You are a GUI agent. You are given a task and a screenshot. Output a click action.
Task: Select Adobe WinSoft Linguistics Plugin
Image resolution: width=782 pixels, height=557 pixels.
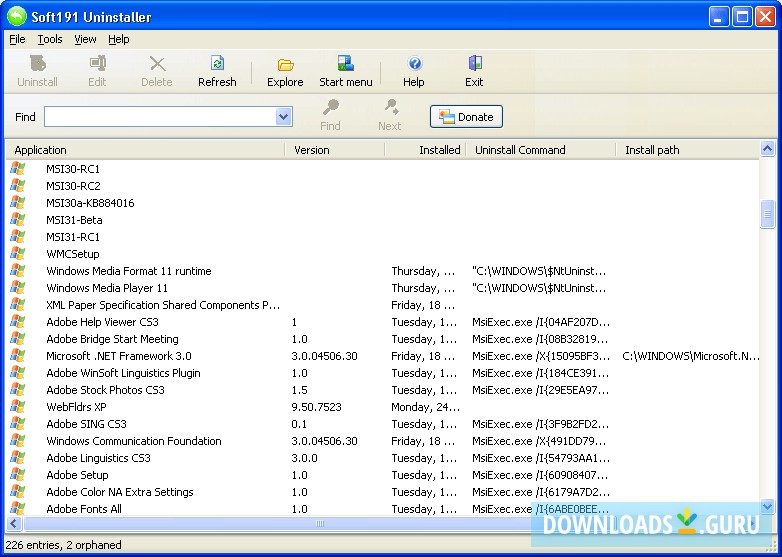[x=123, y=372]
